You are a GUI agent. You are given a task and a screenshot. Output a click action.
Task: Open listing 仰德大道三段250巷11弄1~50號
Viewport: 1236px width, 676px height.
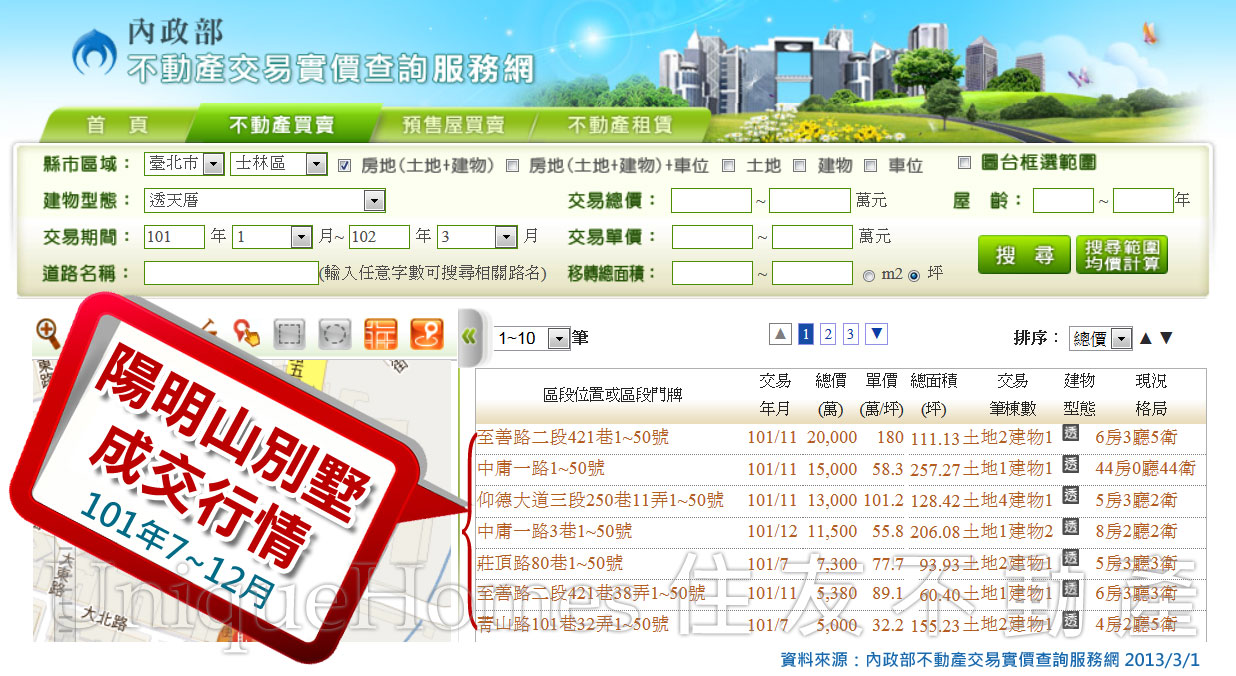point(601,500)
